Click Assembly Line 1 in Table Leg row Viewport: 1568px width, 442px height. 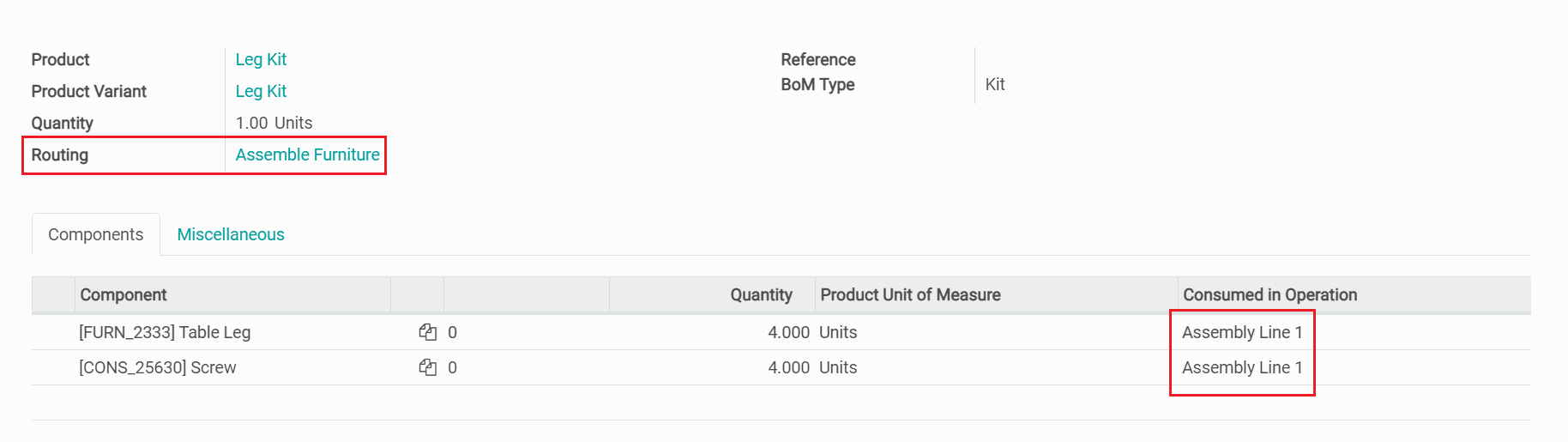[x=1242, y=332]
